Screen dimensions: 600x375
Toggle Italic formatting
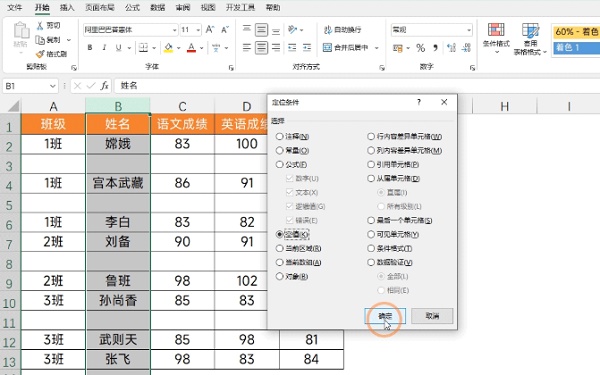point(104,47)
